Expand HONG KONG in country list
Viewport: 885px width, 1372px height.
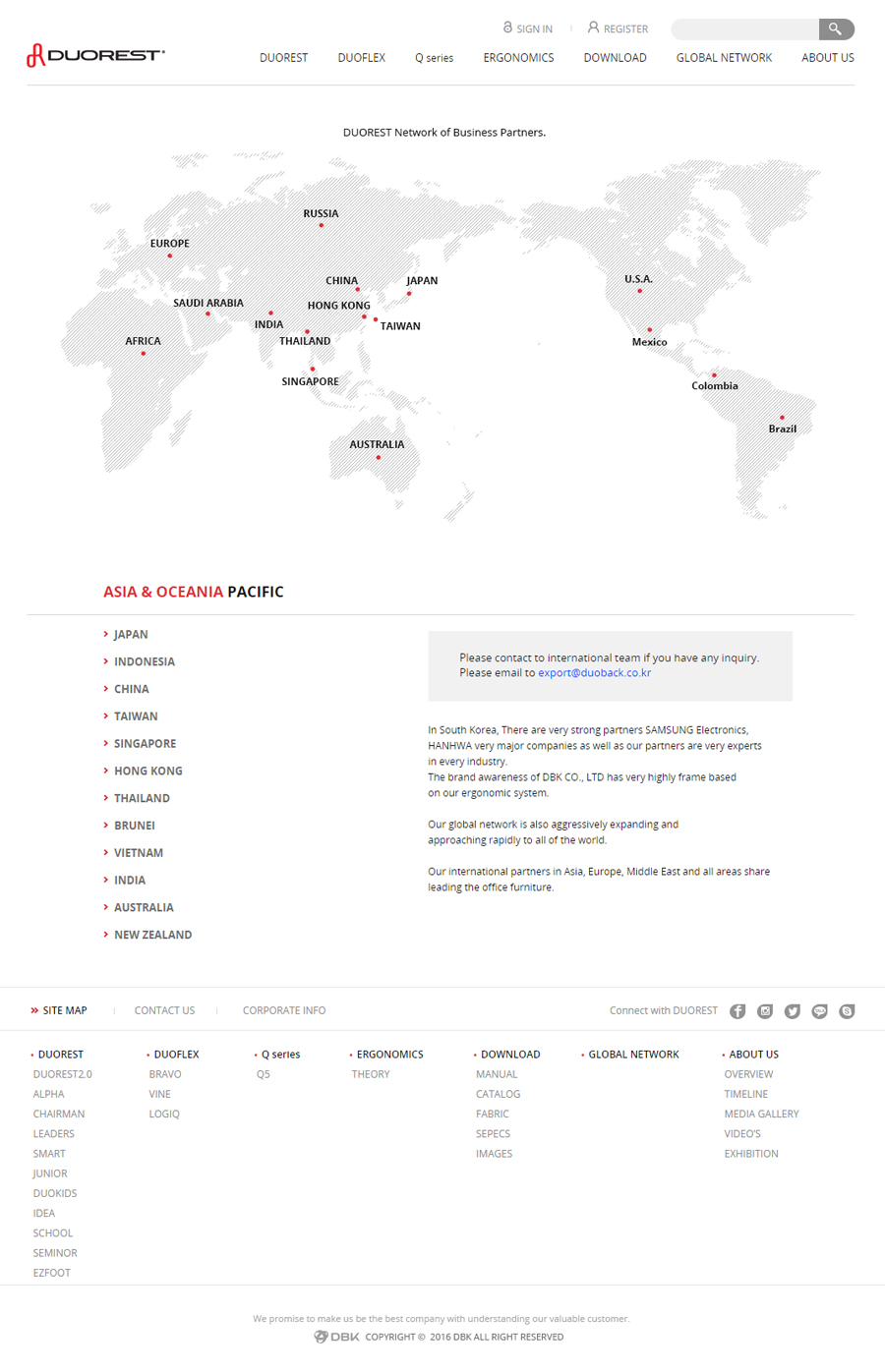[147, 772]
